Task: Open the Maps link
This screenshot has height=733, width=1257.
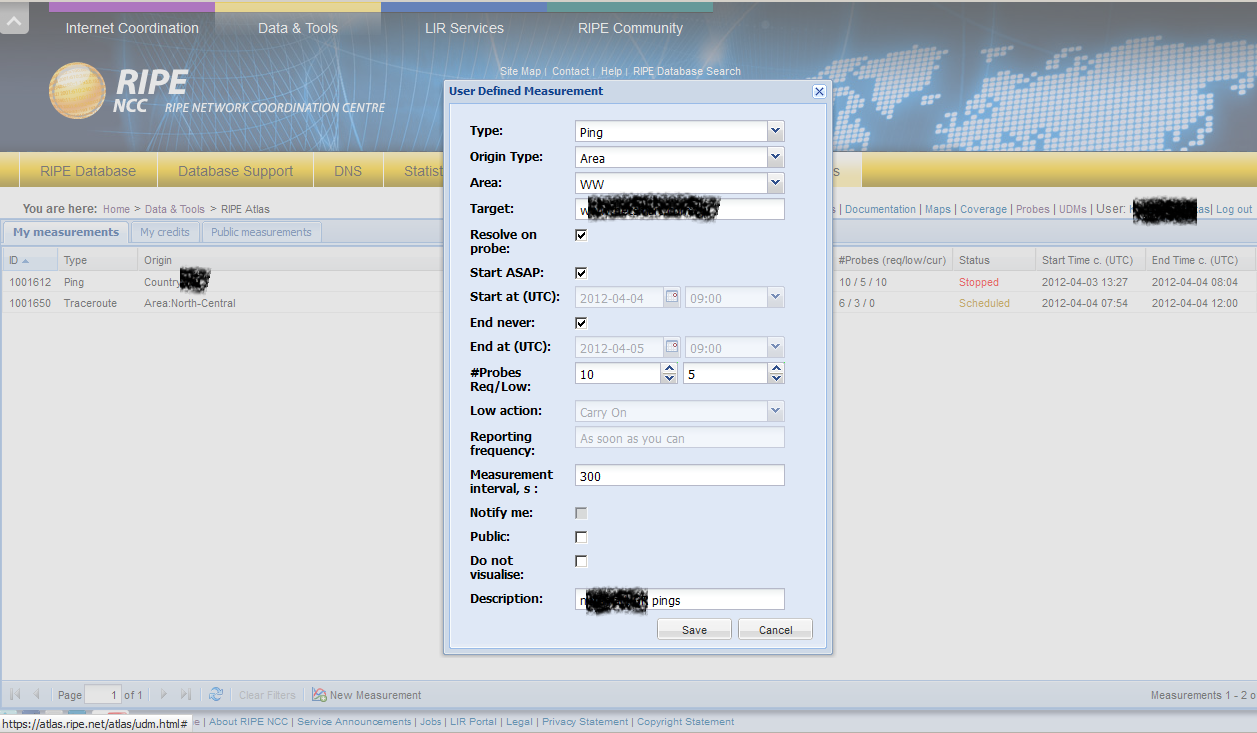Action: coord(938,209)
